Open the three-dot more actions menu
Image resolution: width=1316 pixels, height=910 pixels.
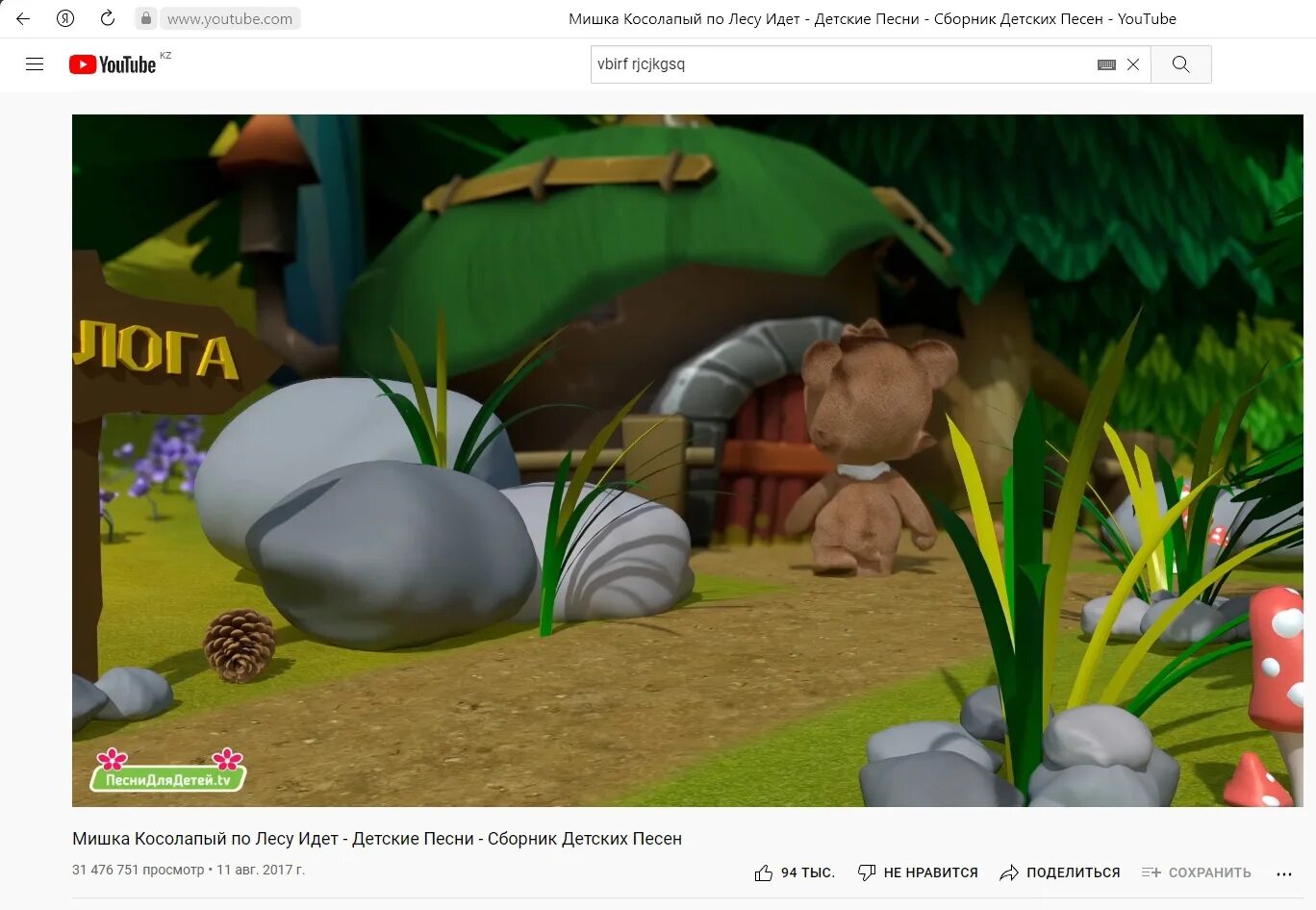(1284, 873)
